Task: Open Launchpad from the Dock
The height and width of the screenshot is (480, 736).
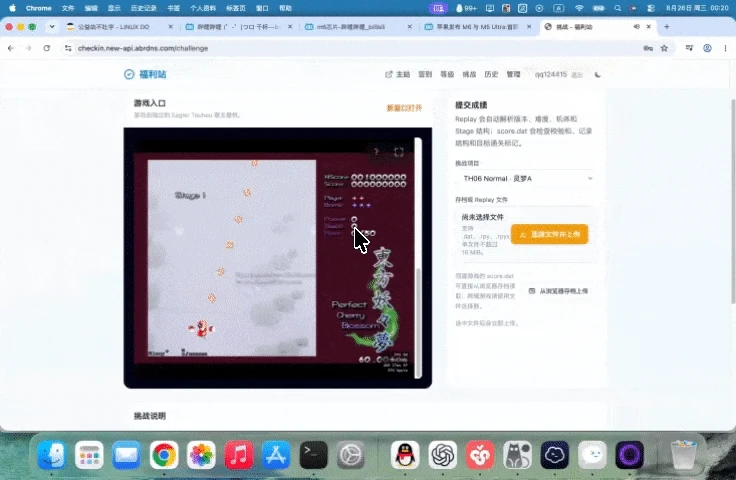Action: click(x=89, y=455)
